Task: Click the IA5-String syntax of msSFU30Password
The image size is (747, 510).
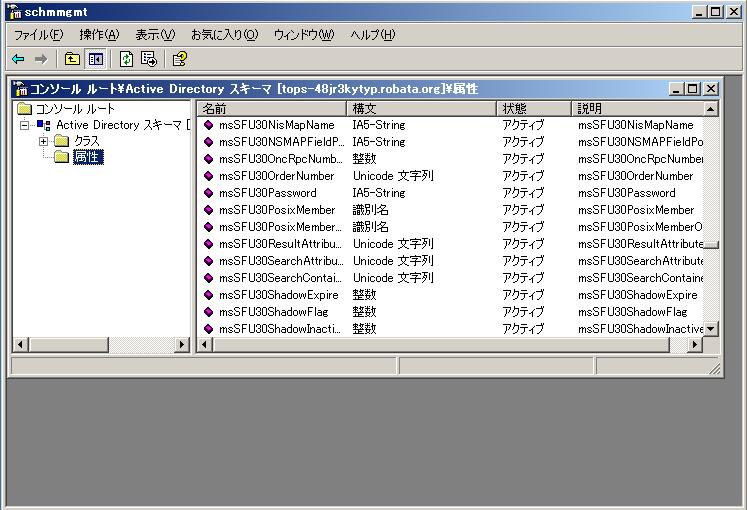Action: (x=379, y=193)
